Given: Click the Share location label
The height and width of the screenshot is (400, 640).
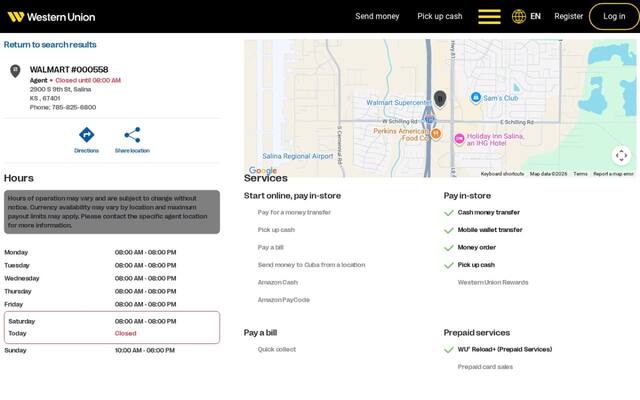Looking at the screenshot, I should click(132, 151).
